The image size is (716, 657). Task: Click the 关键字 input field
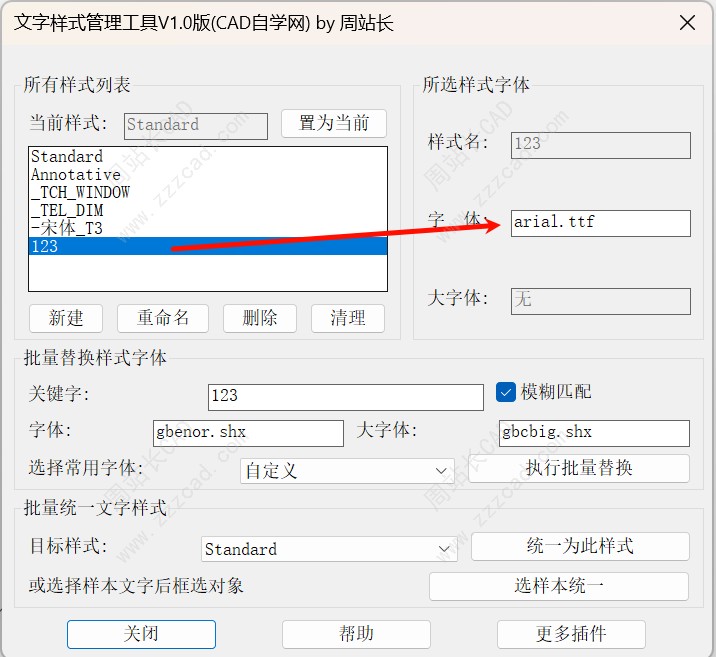point(345,396)
